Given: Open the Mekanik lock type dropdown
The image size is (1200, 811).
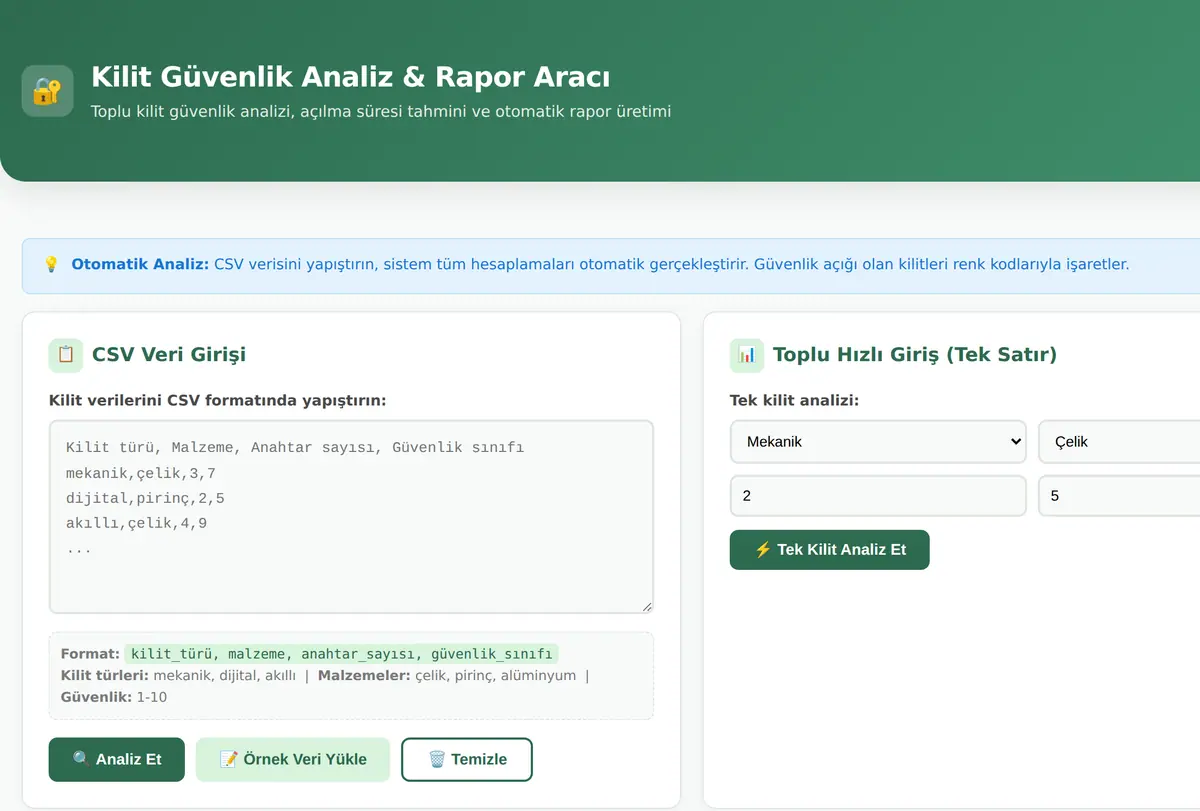Looking at the screenshot, I should pos(878,442).
